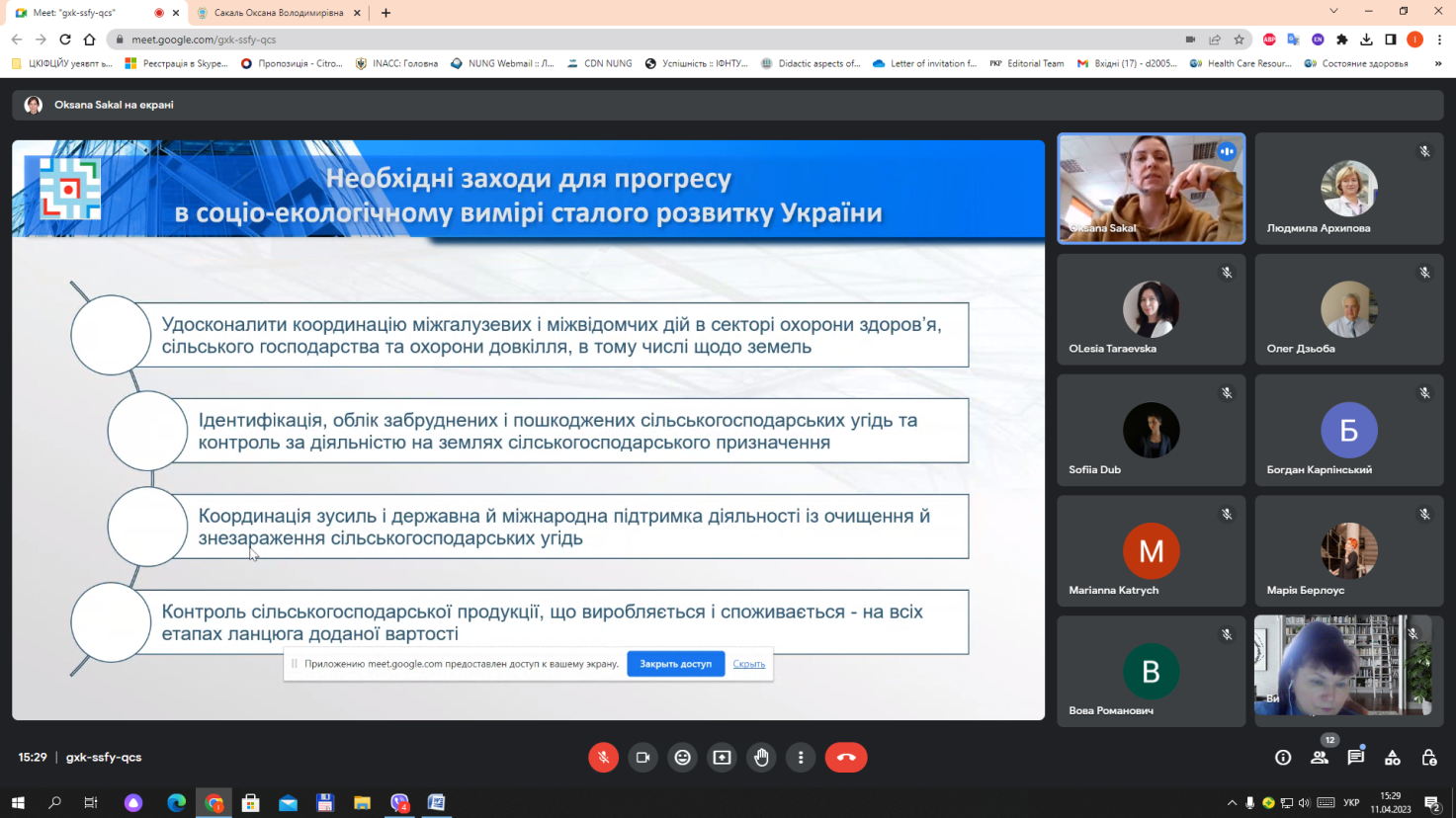The height and width of the screenshot is (818, 1456).
Task: Open meeting details info icon
Action: click(1282, 757)
